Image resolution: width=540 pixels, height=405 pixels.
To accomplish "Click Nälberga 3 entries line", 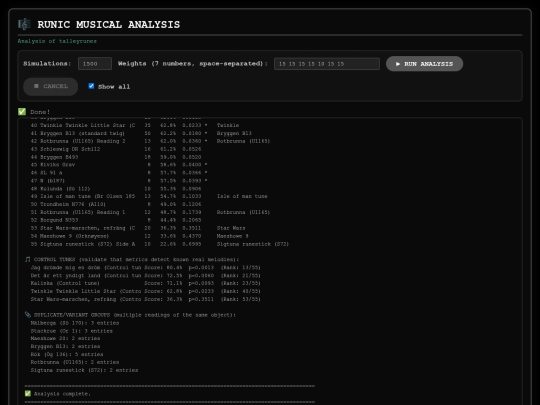I will [75, 323].
